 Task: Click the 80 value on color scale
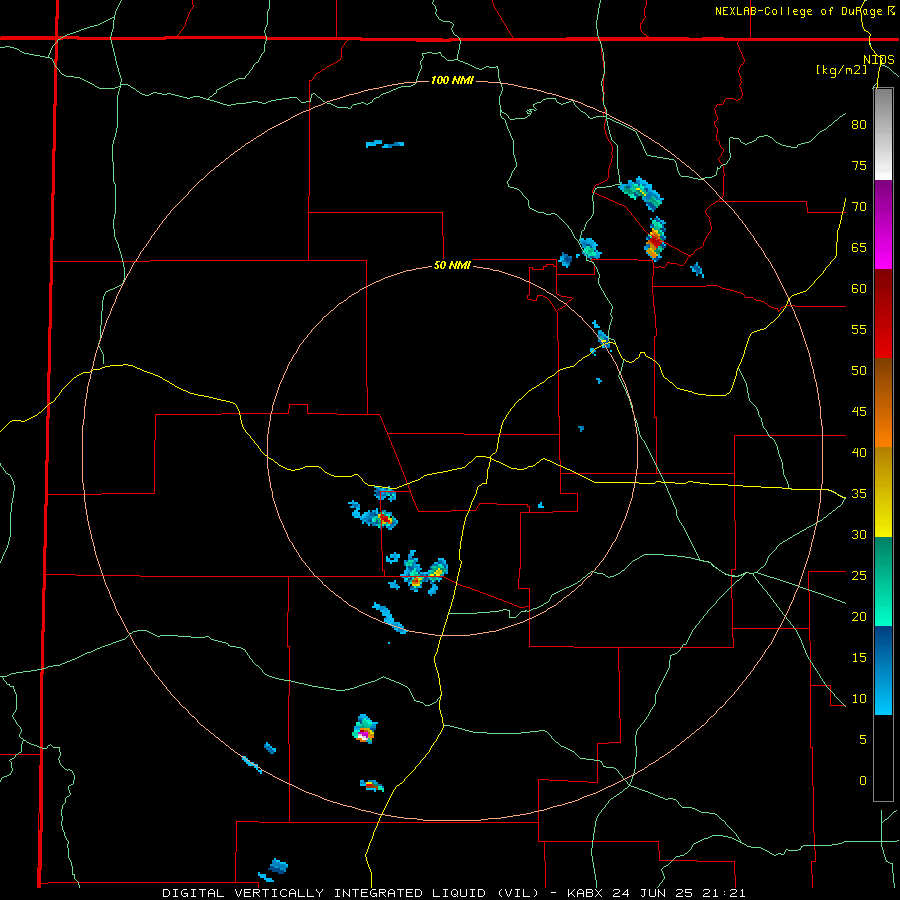(859, 125)
